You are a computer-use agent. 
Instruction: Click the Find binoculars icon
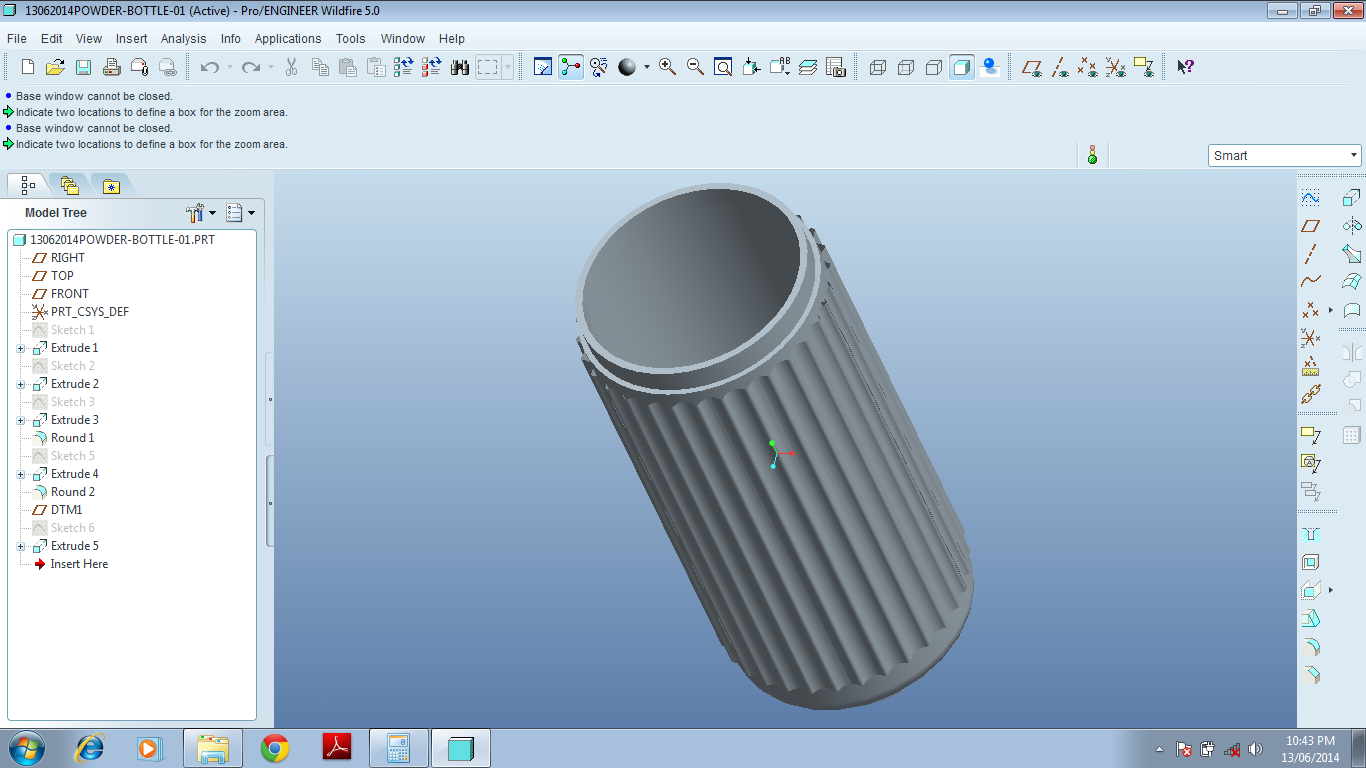point(460,67)
